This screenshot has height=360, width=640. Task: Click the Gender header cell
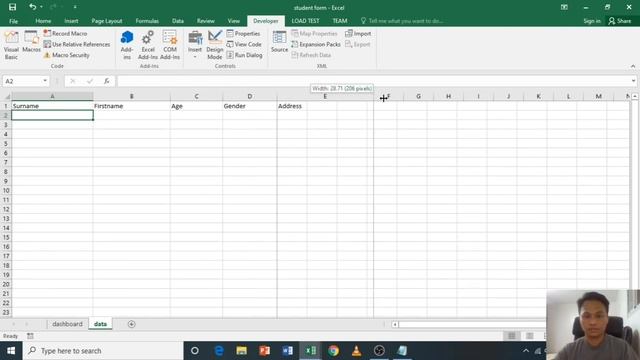tap(250, 106)
